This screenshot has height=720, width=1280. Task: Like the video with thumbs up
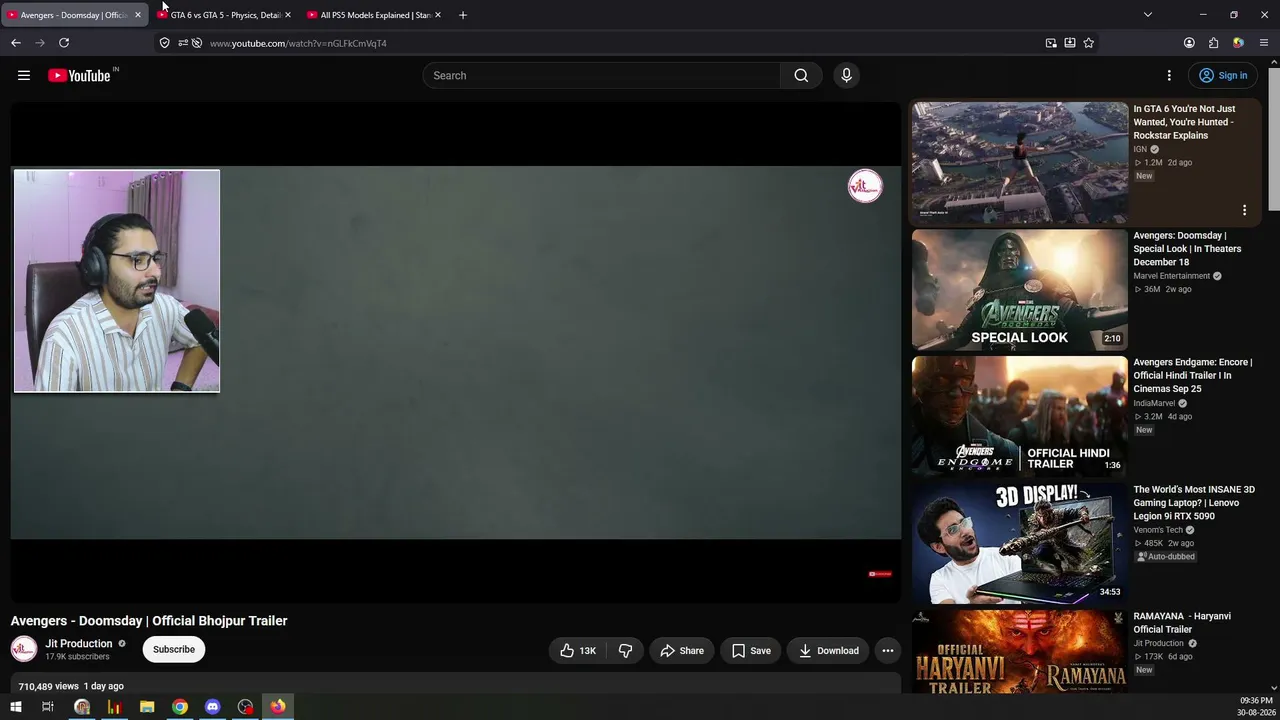click(578, 651)
